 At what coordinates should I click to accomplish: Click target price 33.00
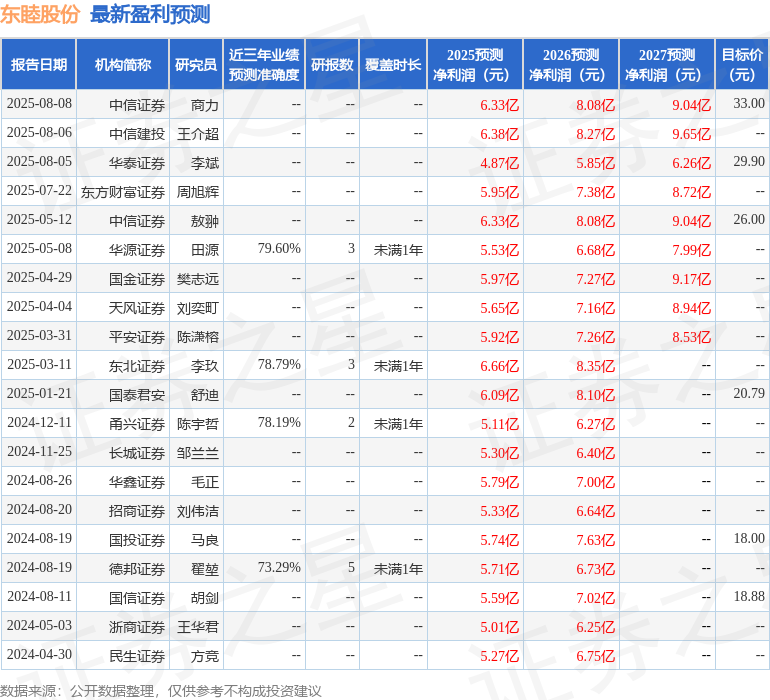[x=749, y=104]
